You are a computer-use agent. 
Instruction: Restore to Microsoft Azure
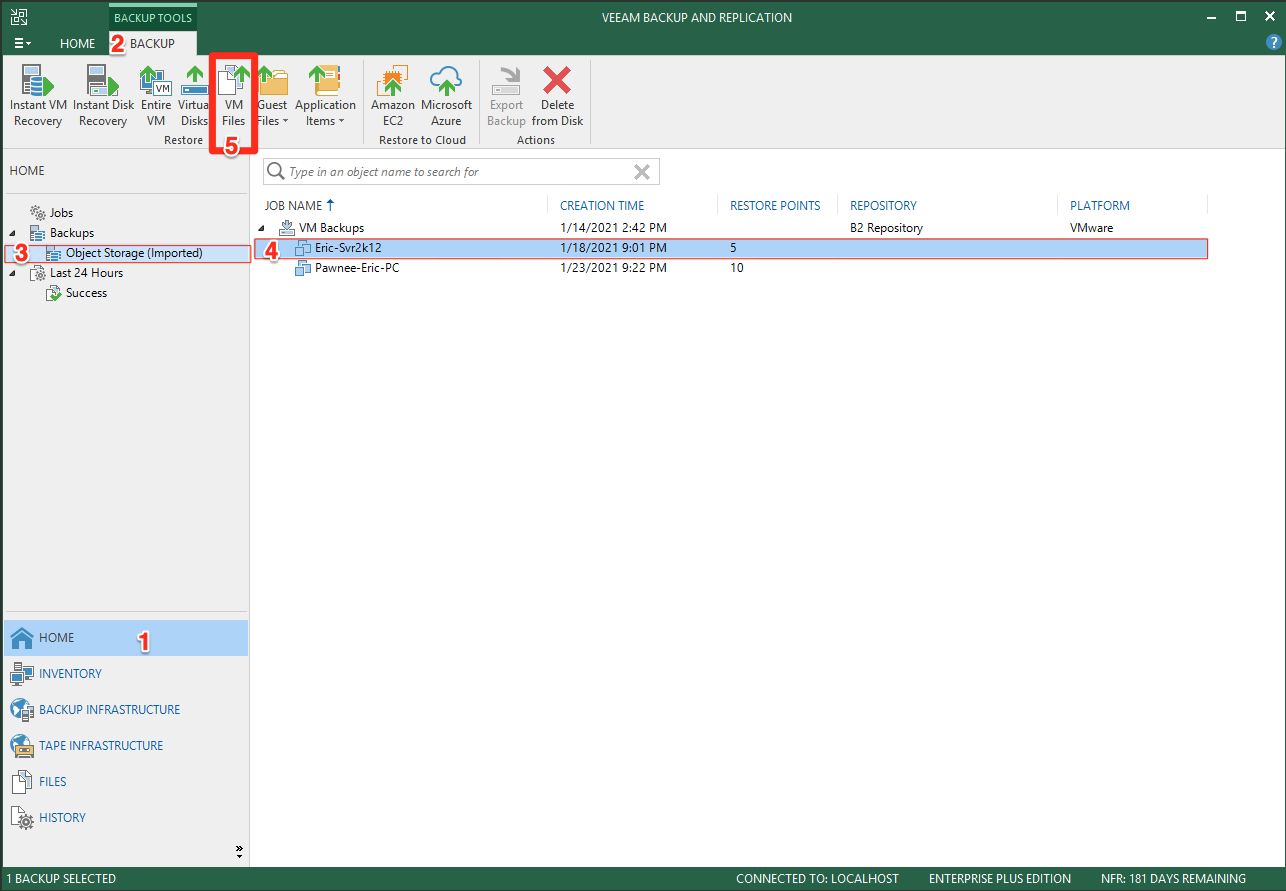click(446, 96)
